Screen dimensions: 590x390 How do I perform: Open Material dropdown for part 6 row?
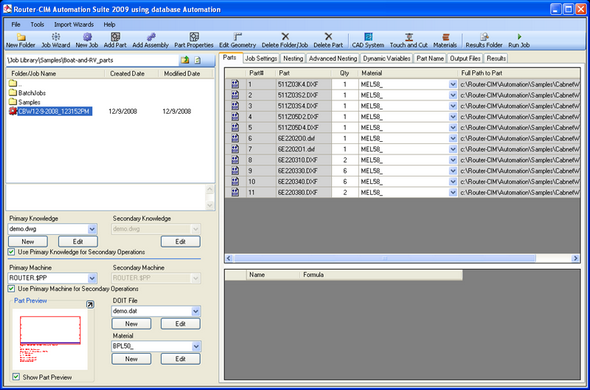click(x=453, y=139)
